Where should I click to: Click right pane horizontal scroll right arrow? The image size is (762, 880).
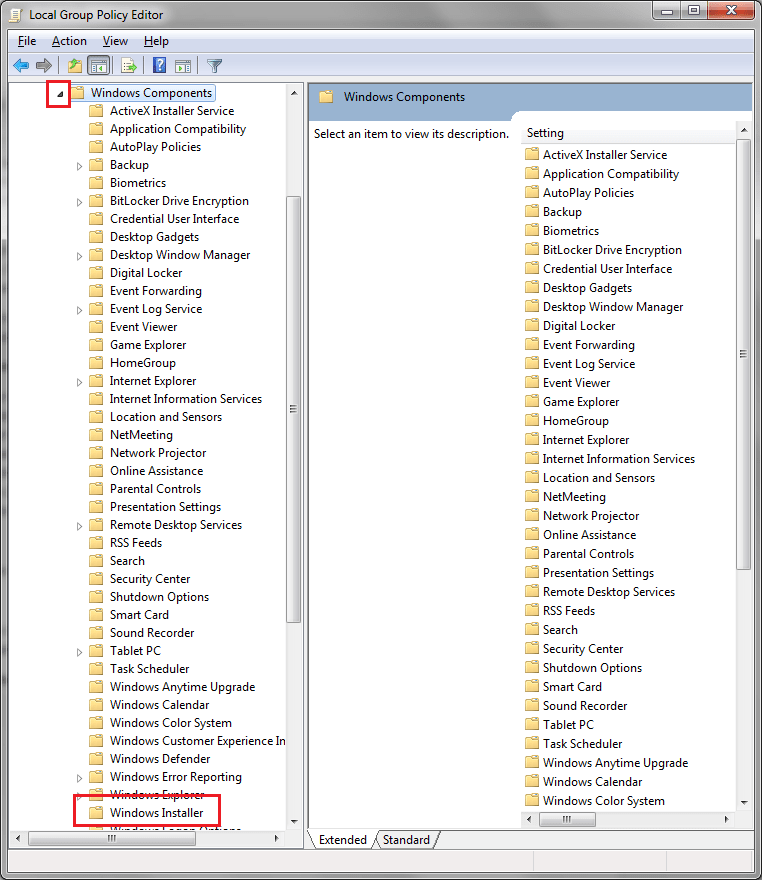pyautogui.click(x=727, y=819)
